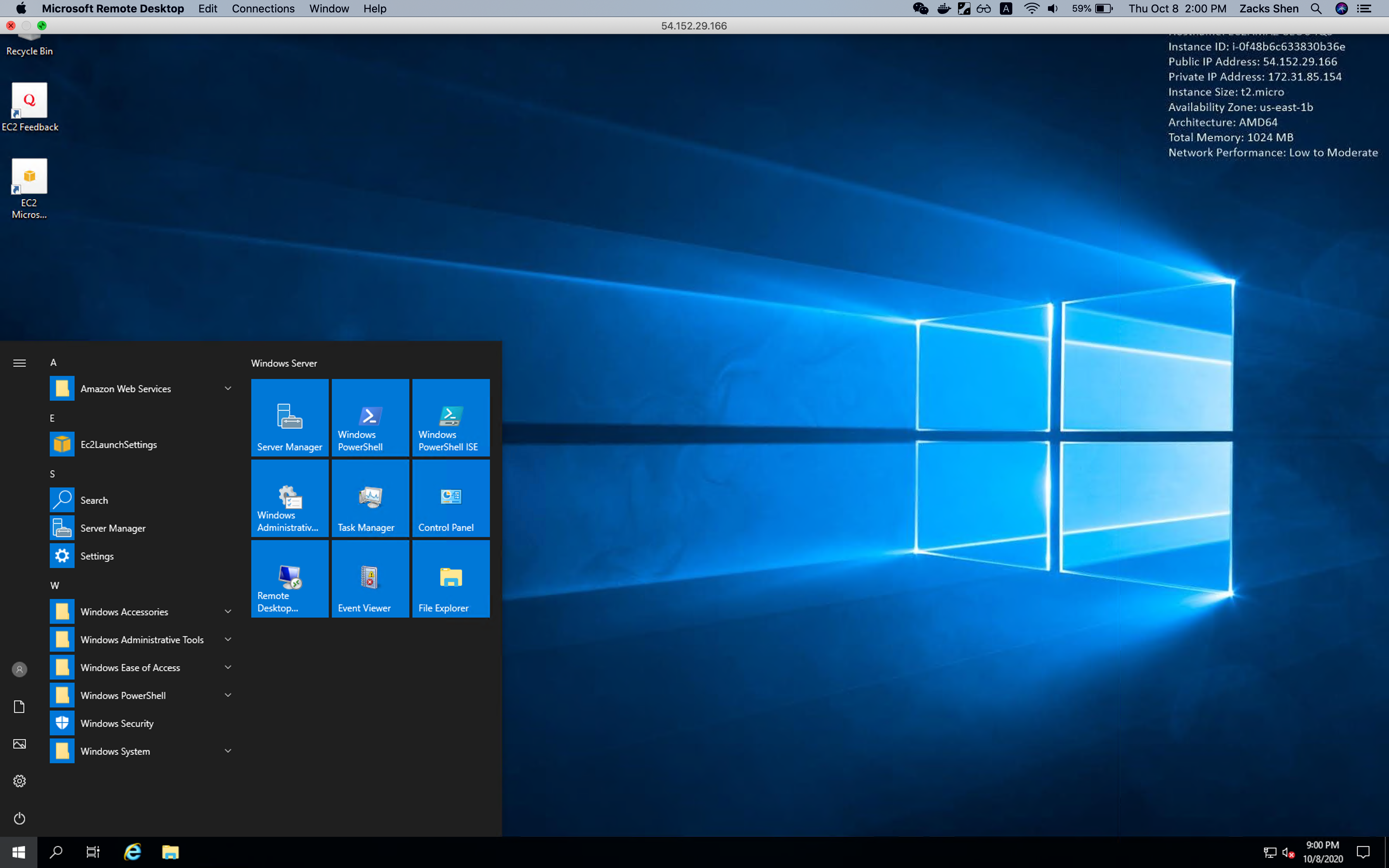Toggle the Start menu hamburger expand button
This screenshot has height=868, width=1389.
(19, 363)
